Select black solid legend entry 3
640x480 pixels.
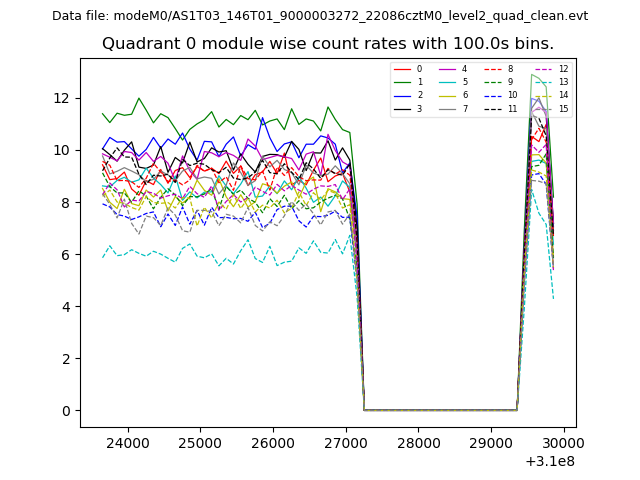[x=402, y=108]
